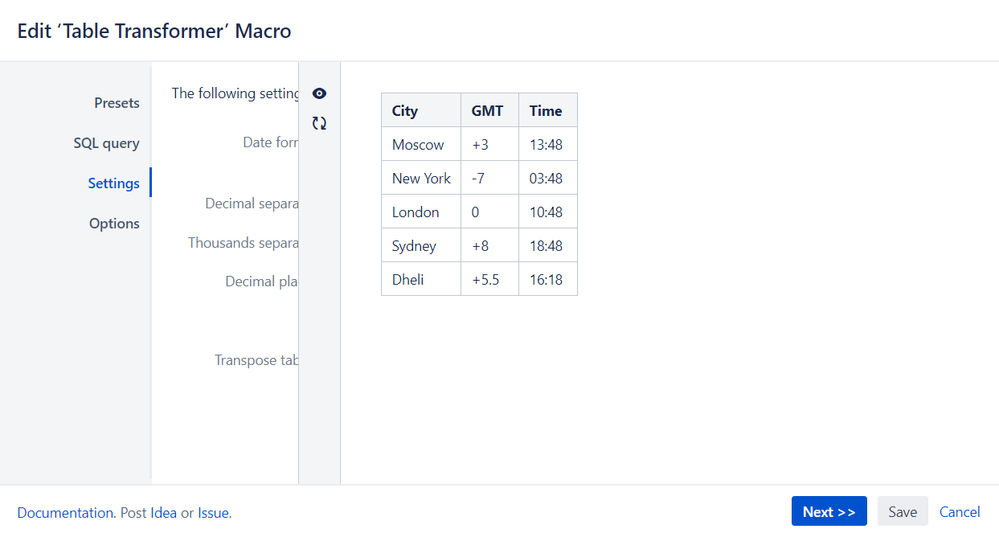
Task: Click the 16:18 time cell
Action: coord(546,280)
